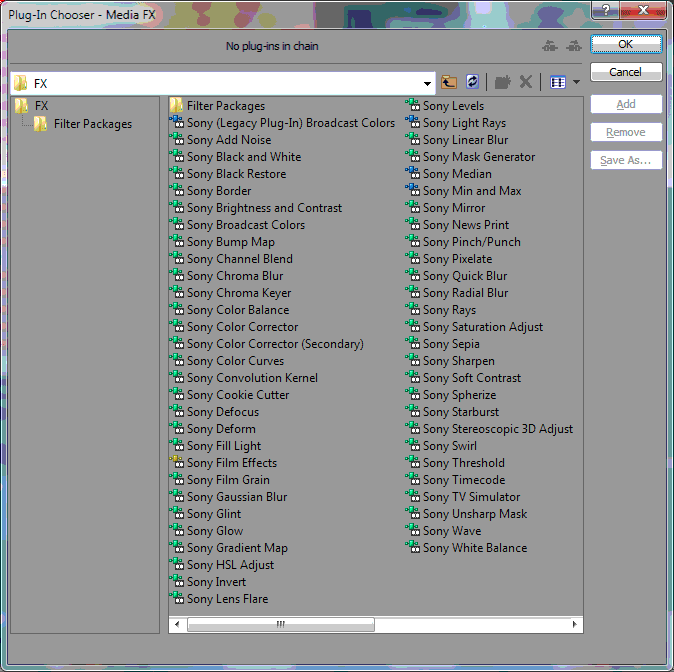Click the OK button
Screen dimensions: 674x672
(626, 44)
